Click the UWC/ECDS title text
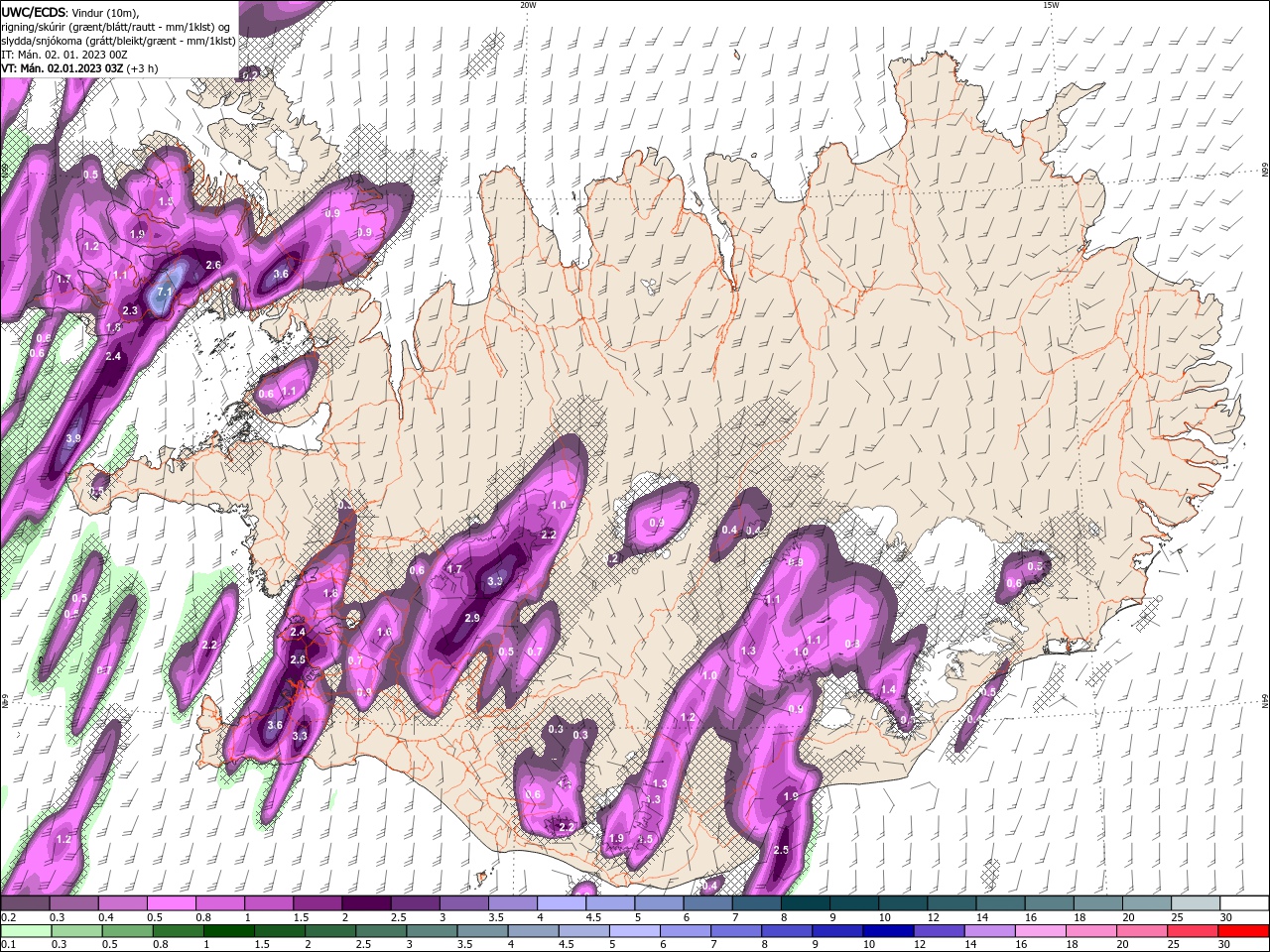The height and width of the screenshot is (952, 1270). point(35,11)
